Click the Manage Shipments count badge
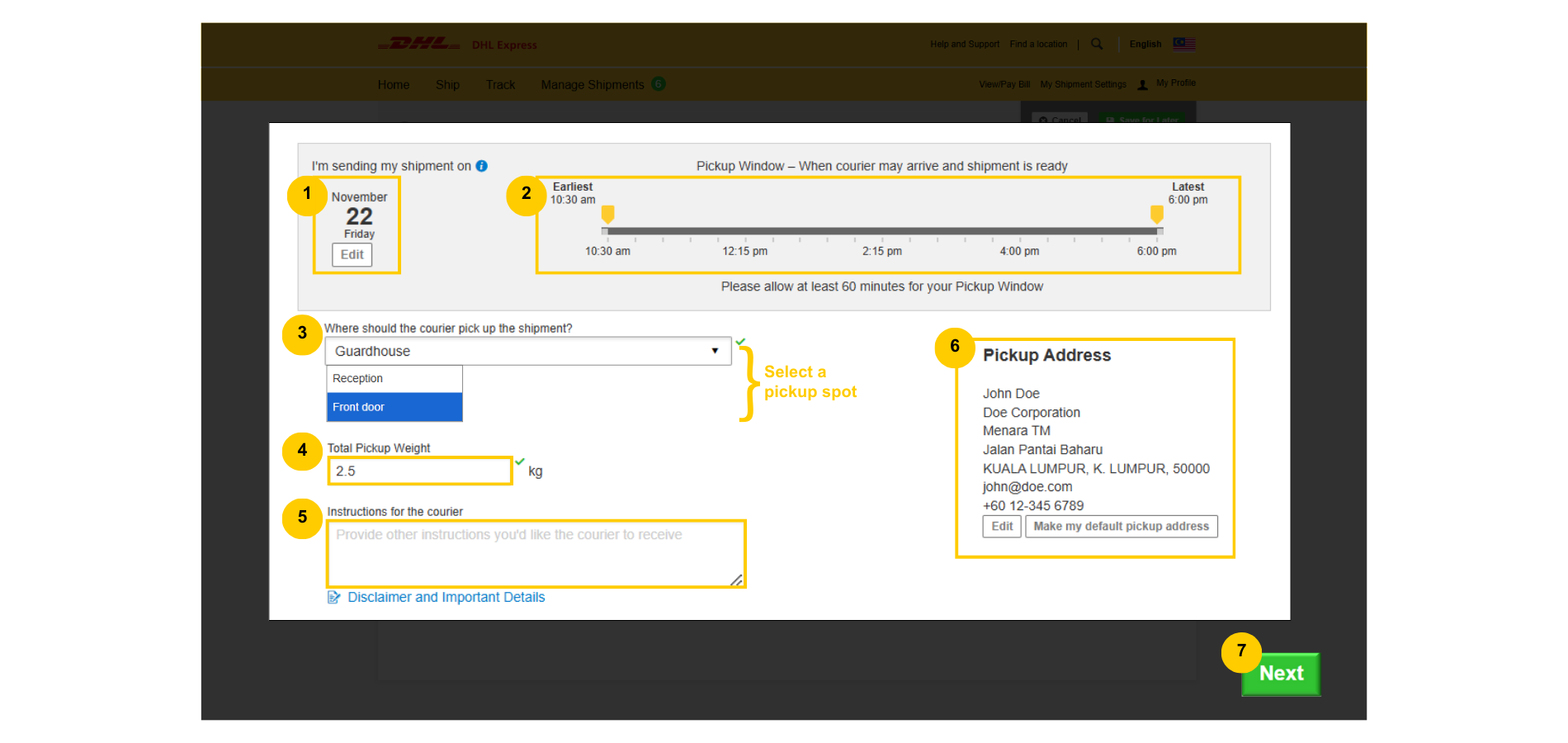1568x743 pixels. [x=658, y=83]
